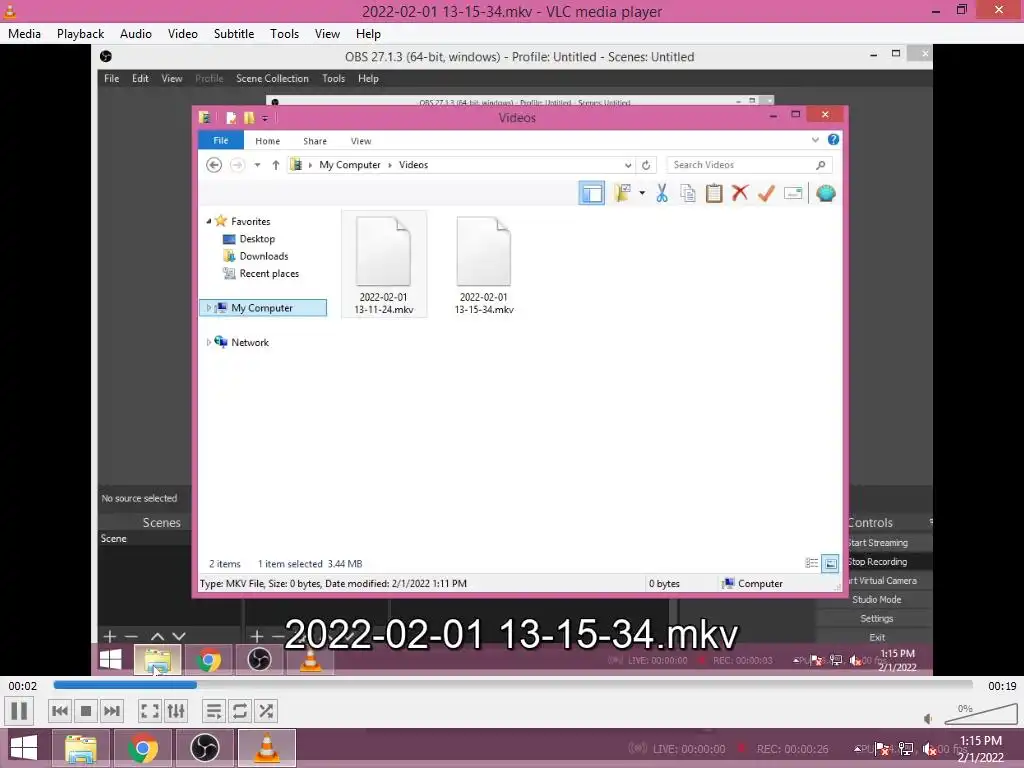Open the recent locations dropdown beside the Forward arrow
Screen dimensions: 1024x768
(257, 165)
